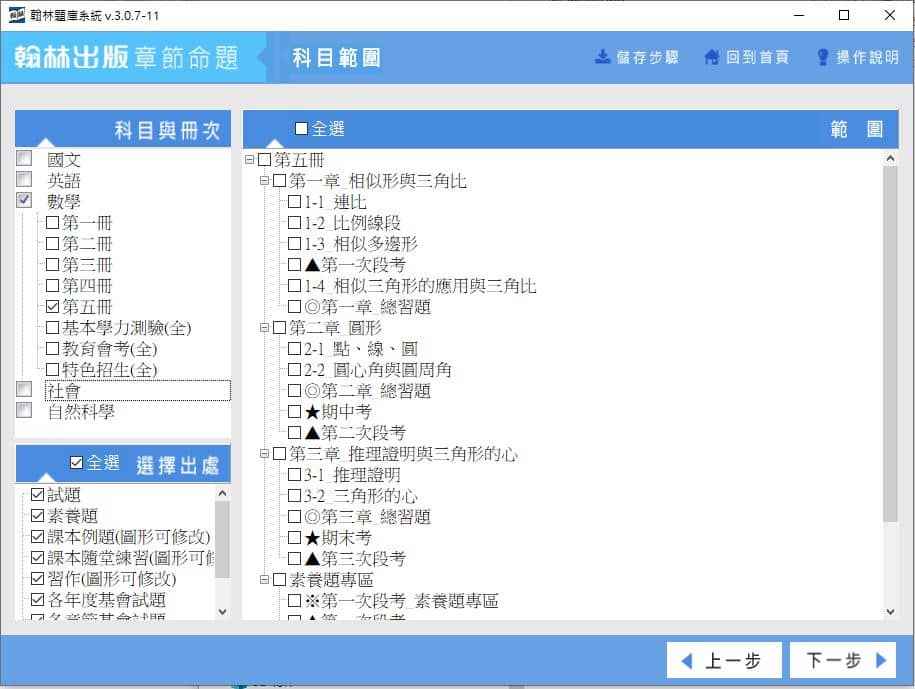The height and width of the screenshot is (689, 915).
Task: Toggle the 英語 subject checkbox
Action: point(24,179)
